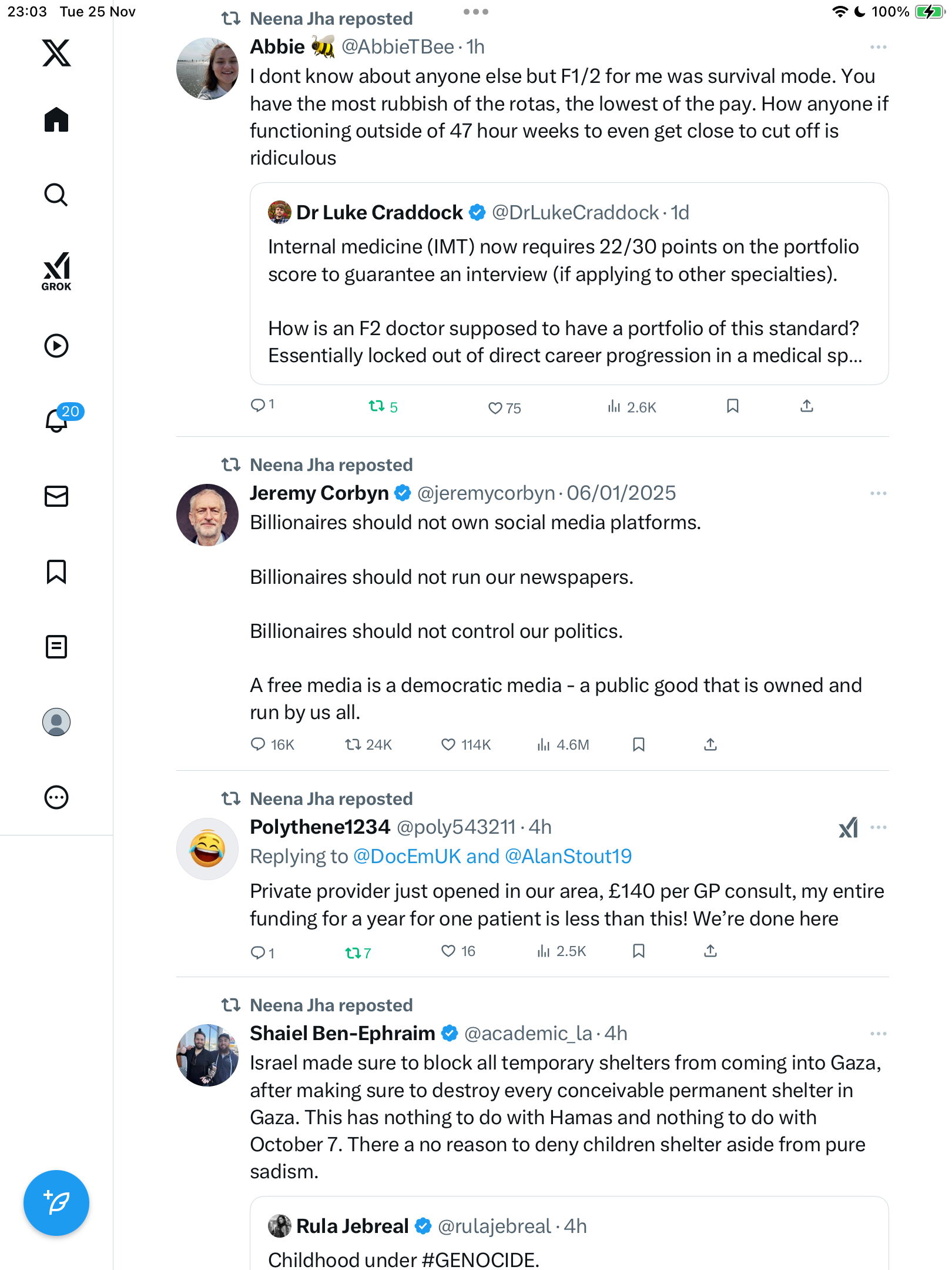This screenshot has height=1270, width=952.
Task: Open Bookmarks from the sidebar
Action: coord(56,571)
